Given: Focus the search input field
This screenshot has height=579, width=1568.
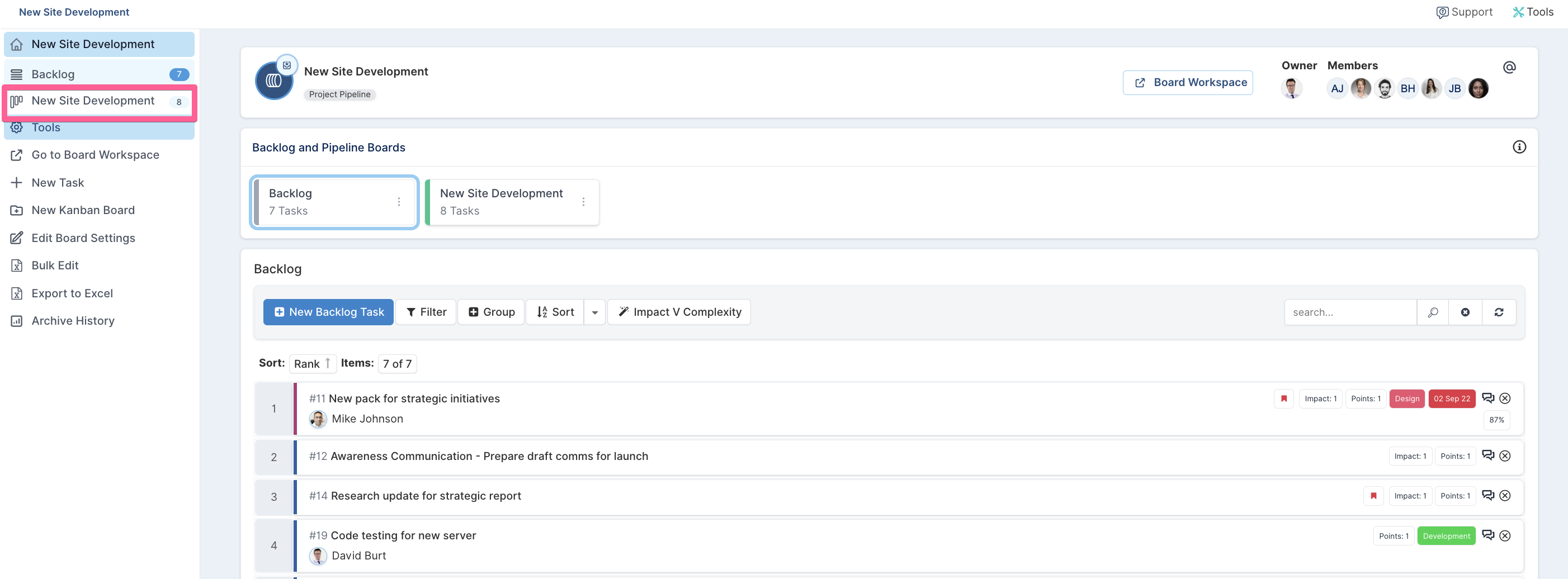Looking at the screenshot, I should click(1350, 312).
